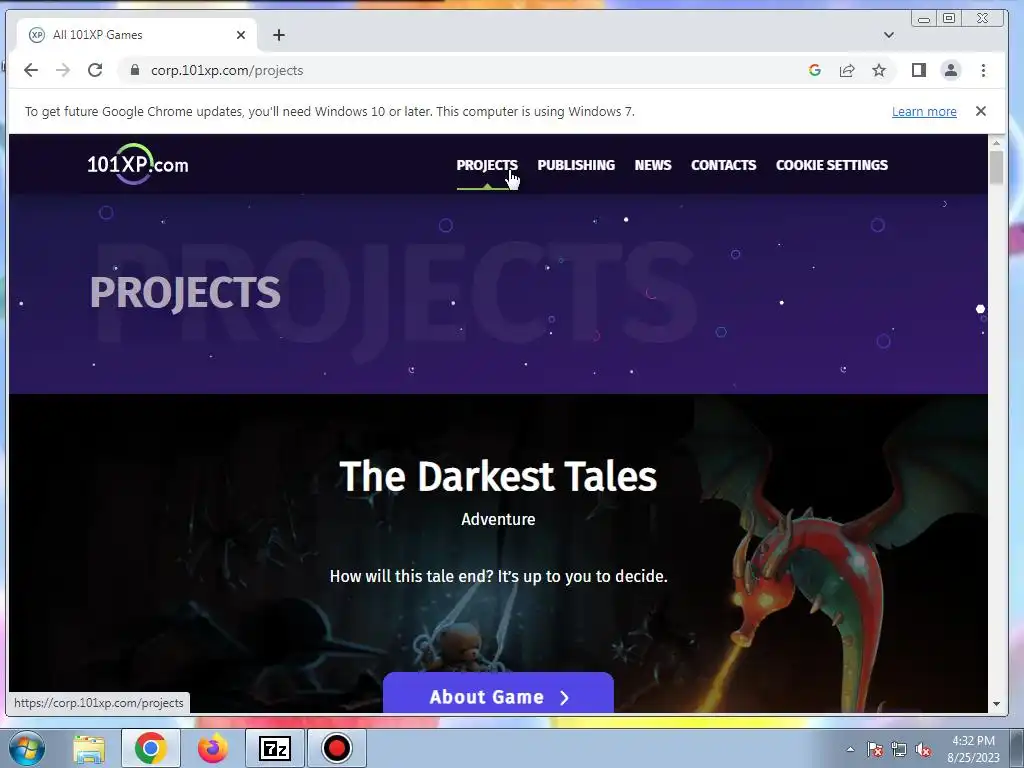Open the screen recorder taskbar icon

[337, 748]
